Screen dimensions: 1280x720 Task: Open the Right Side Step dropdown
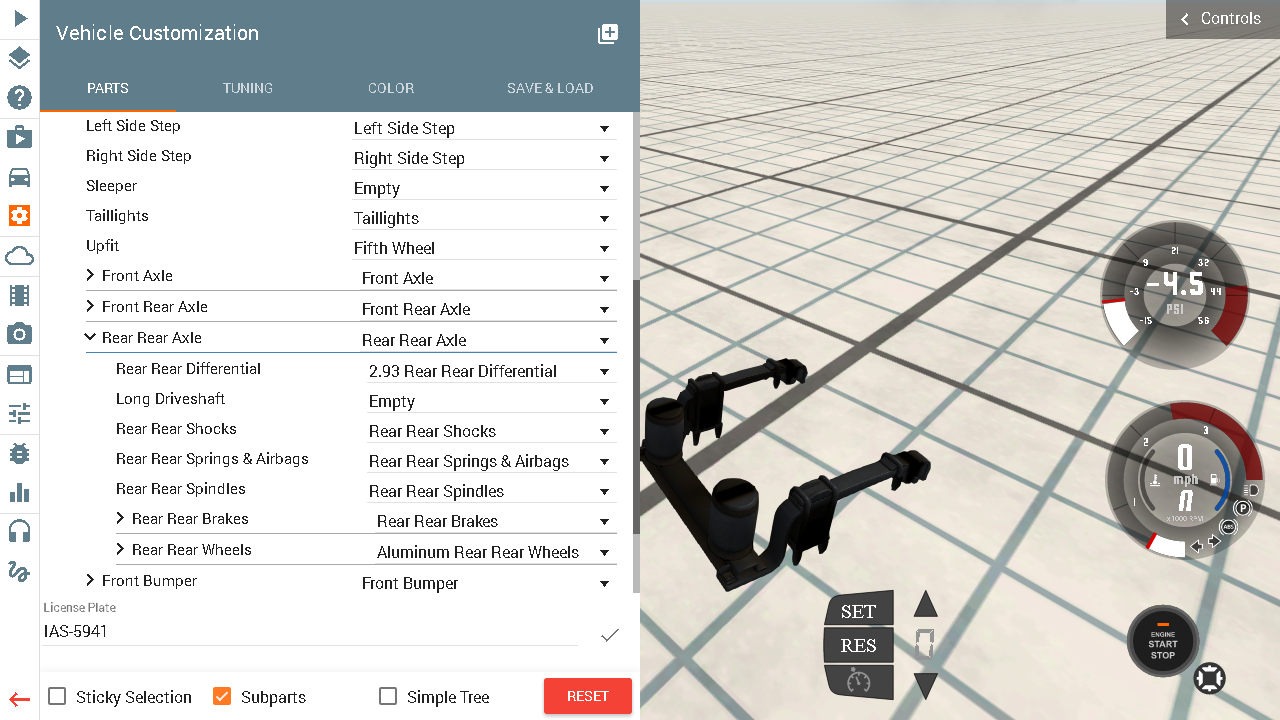point(484,158)
